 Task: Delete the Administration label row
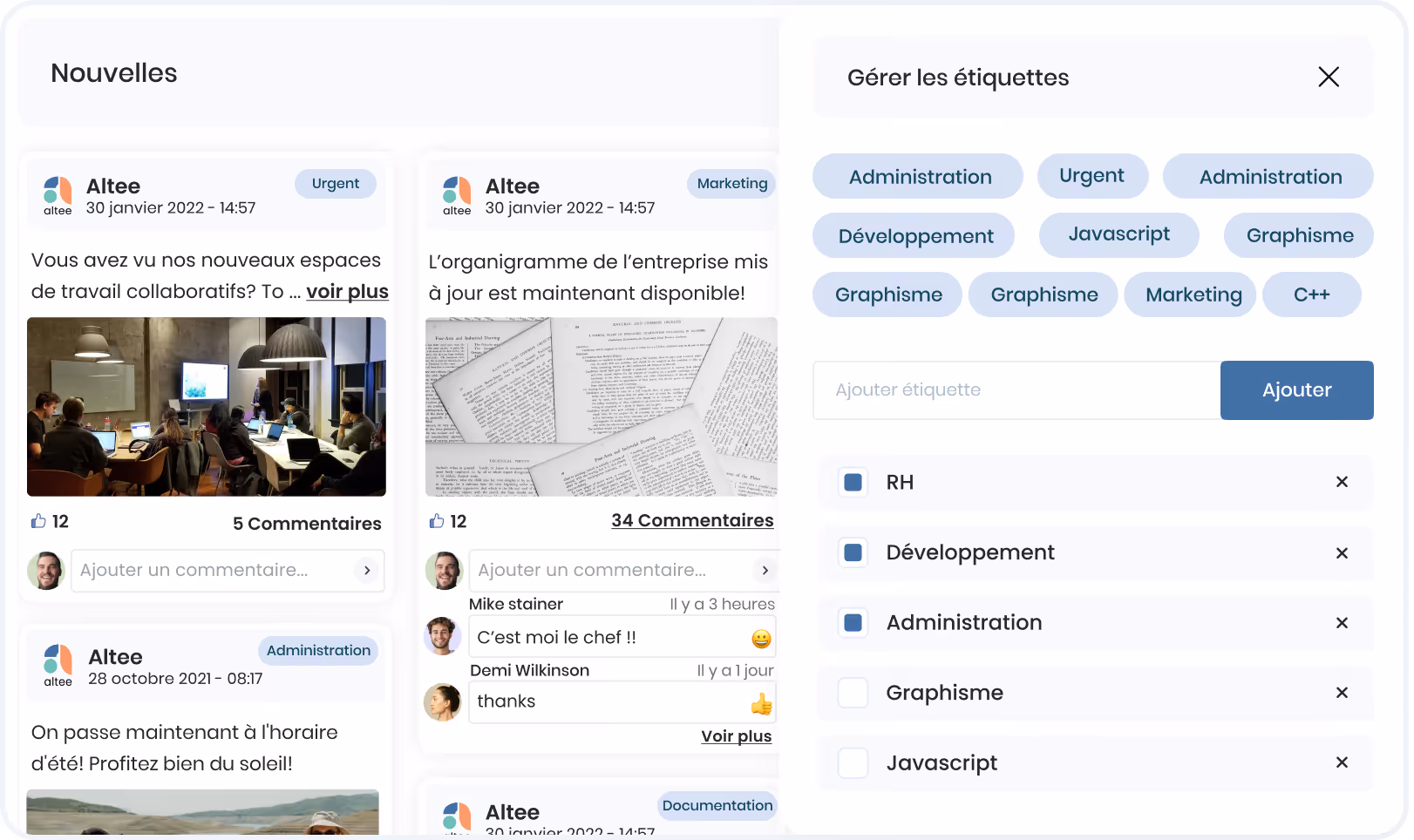(x=1342, y=623)
